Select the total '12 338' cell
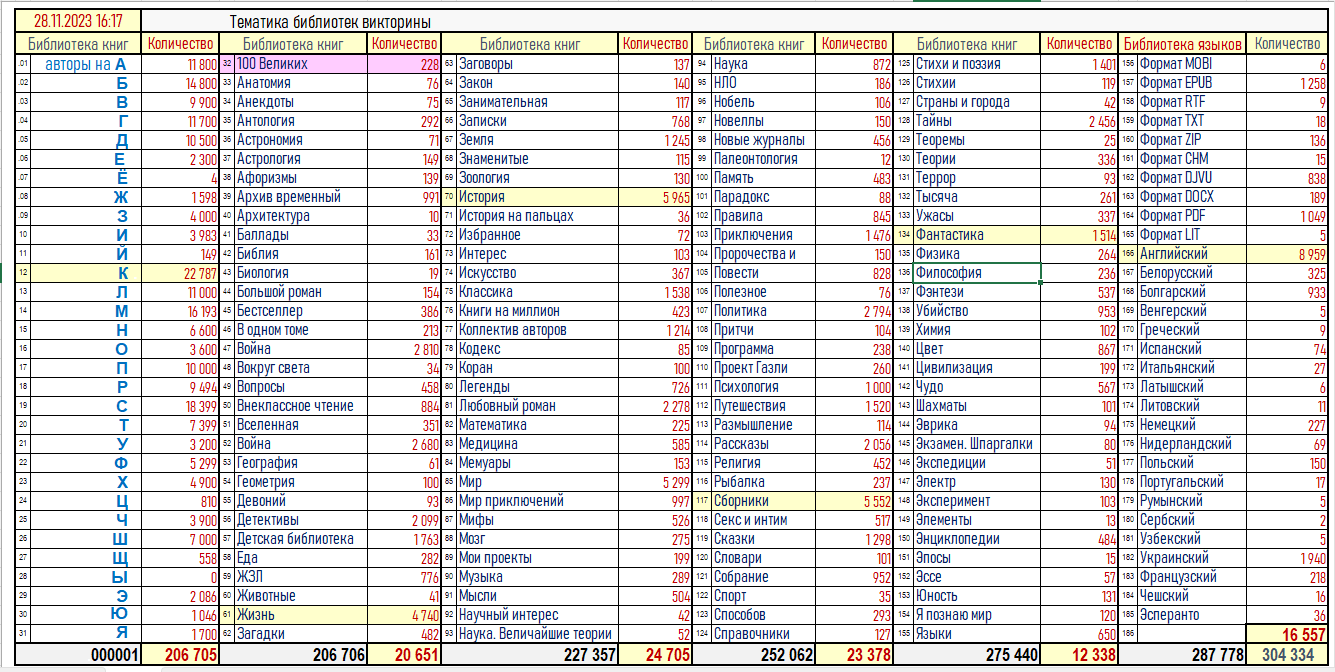The image size is (1335, 672). coord(1079,654)
